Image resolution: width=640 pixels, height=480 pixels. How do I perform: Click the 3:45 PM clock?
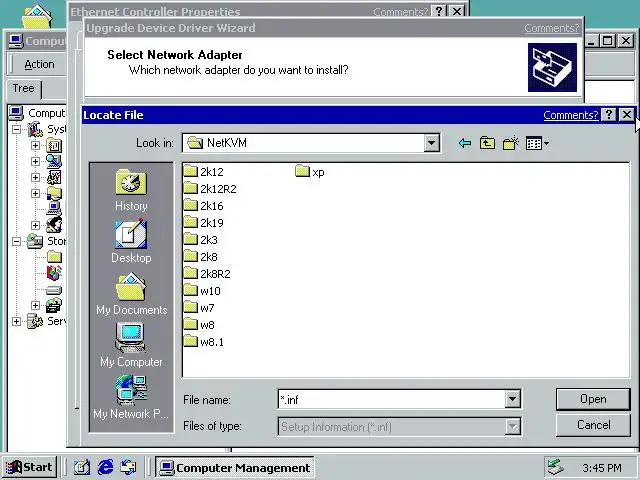coord(602,468)
